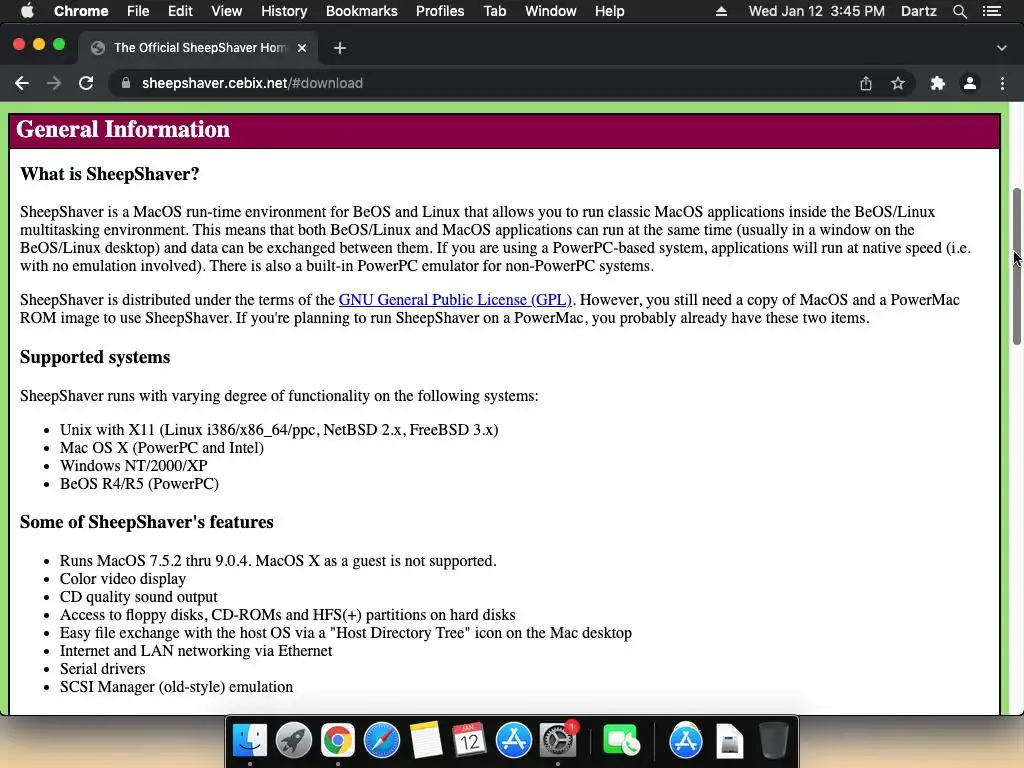The image size is (1024, 768).
Task: Click Unix with X11 list item
Action: coord(279,430)
